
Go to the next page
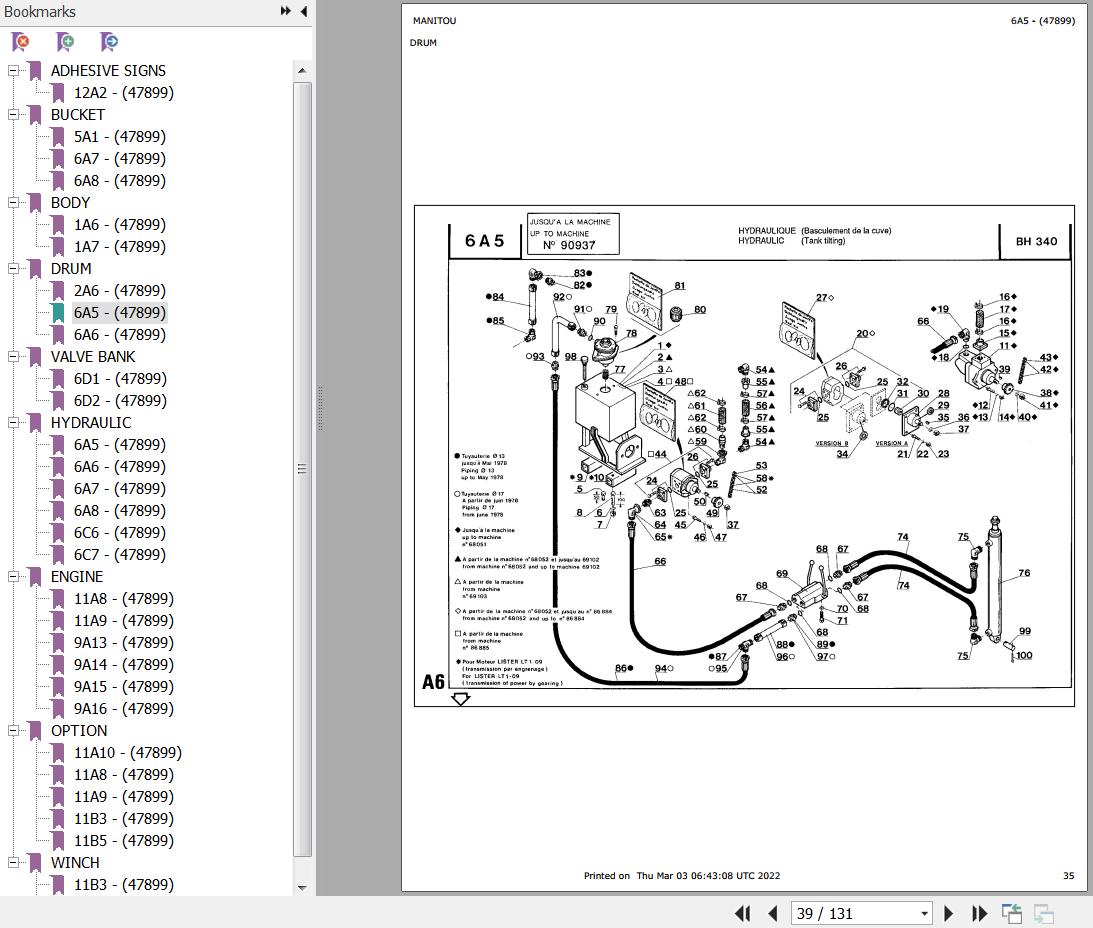(948, 913)
